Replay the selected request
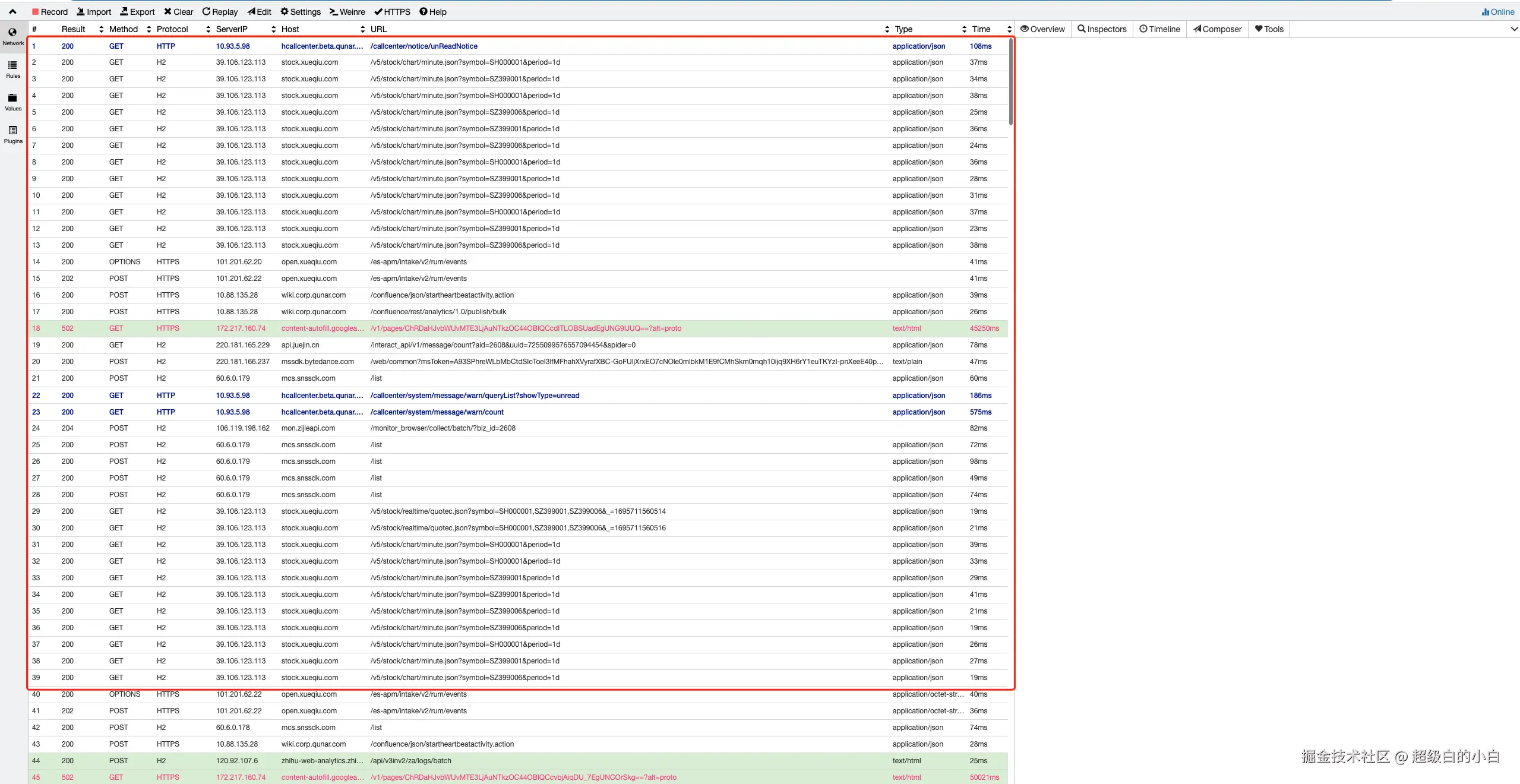This screenshot has width=1520, height=784. tap(220, 12)
